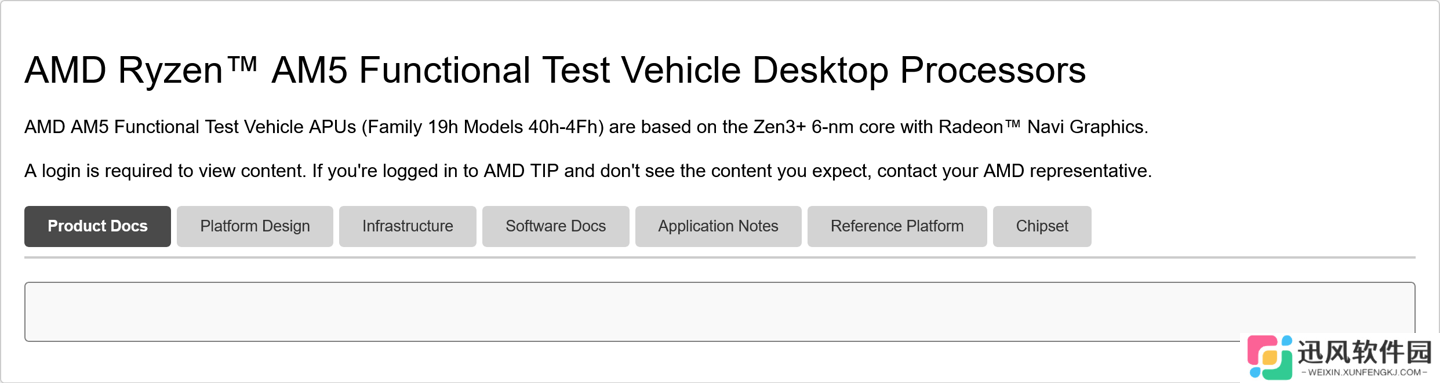Viewport: 1440px width, 383px height.
Task: Click "Functional Test Vehicle APUs" paragraph text
Action: [235, 127]
